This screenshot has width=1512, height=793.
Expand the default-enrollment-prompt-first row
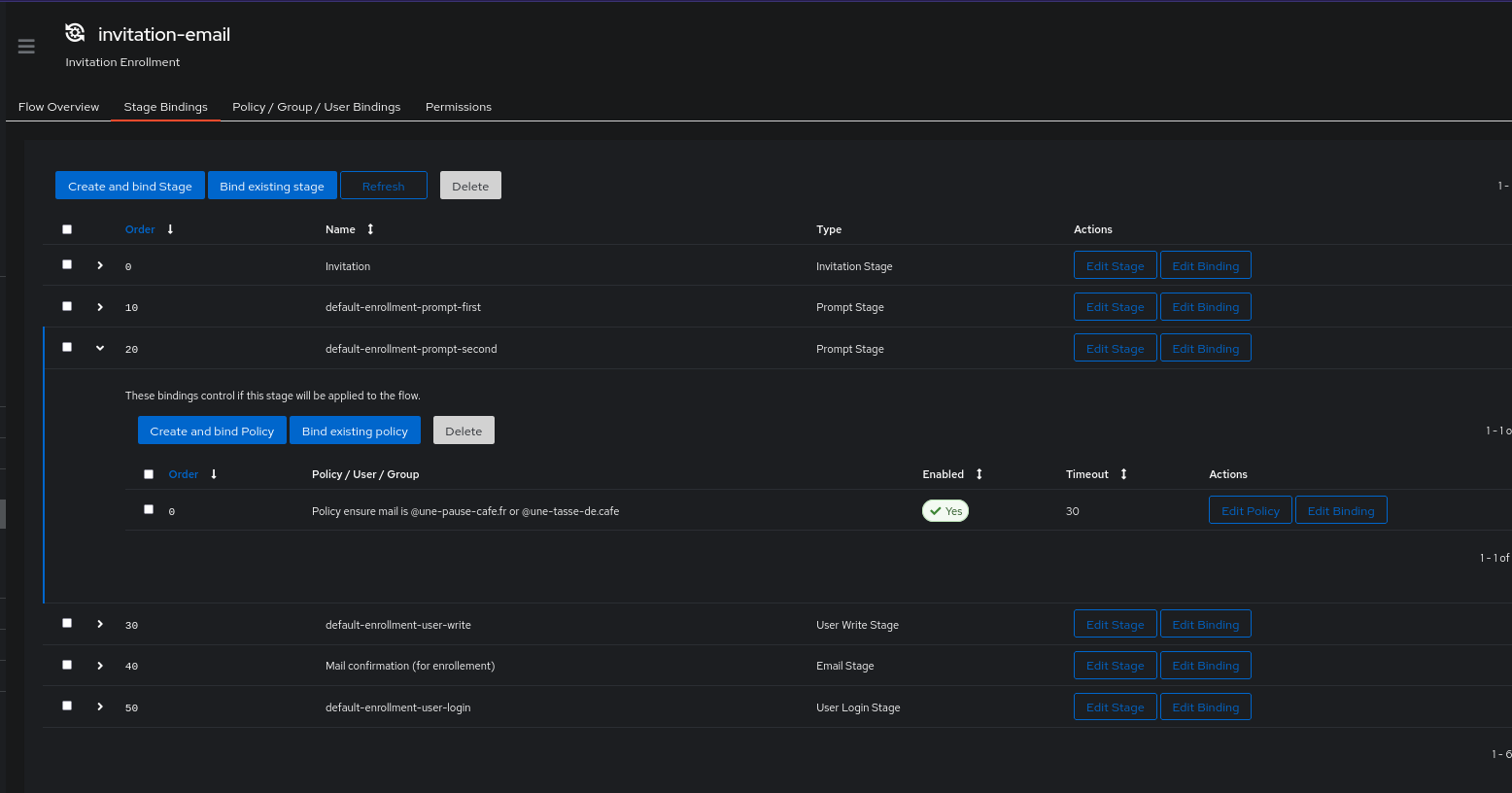tap(100, 307)
